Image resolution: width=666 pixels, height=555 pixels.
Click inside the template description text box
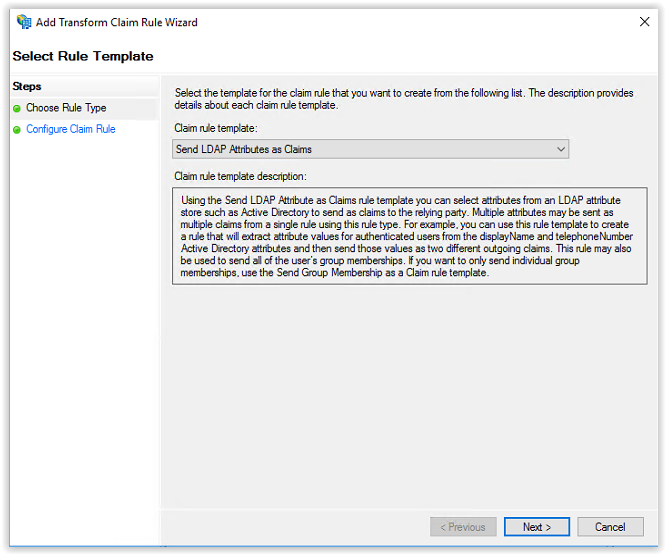click(x=409, y=236)
